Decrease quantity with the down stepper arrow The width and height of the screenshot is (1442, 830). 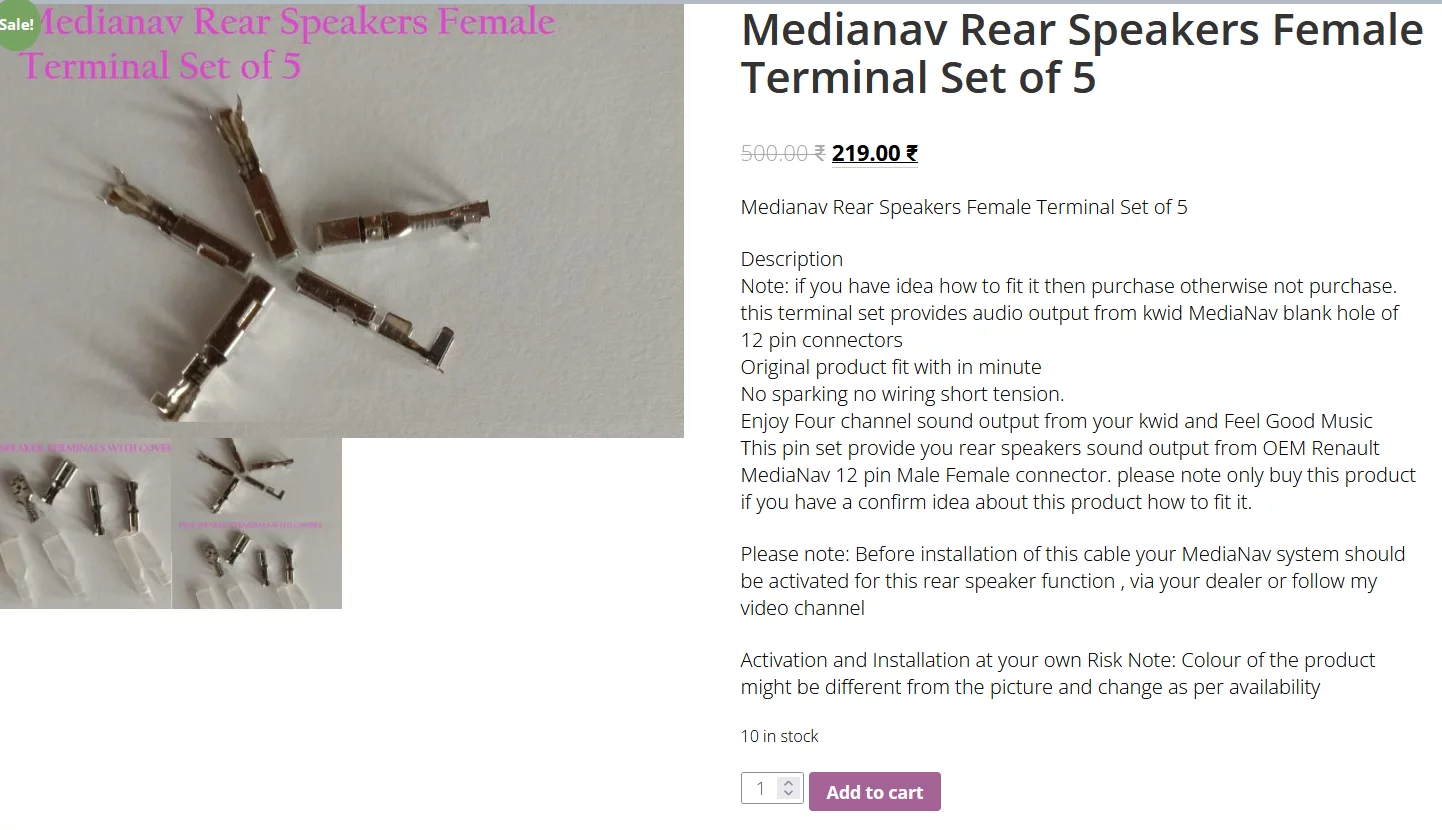pyautogui.click(x=788, y=794)
